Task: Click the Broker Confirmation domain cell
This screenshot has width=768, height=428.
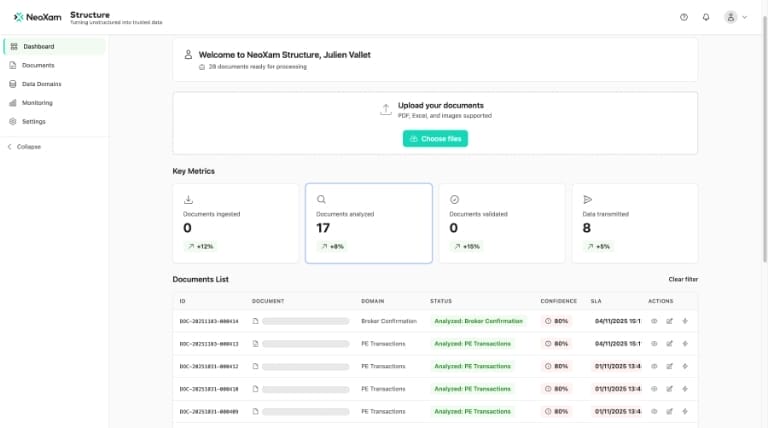Action: point(389,321)
